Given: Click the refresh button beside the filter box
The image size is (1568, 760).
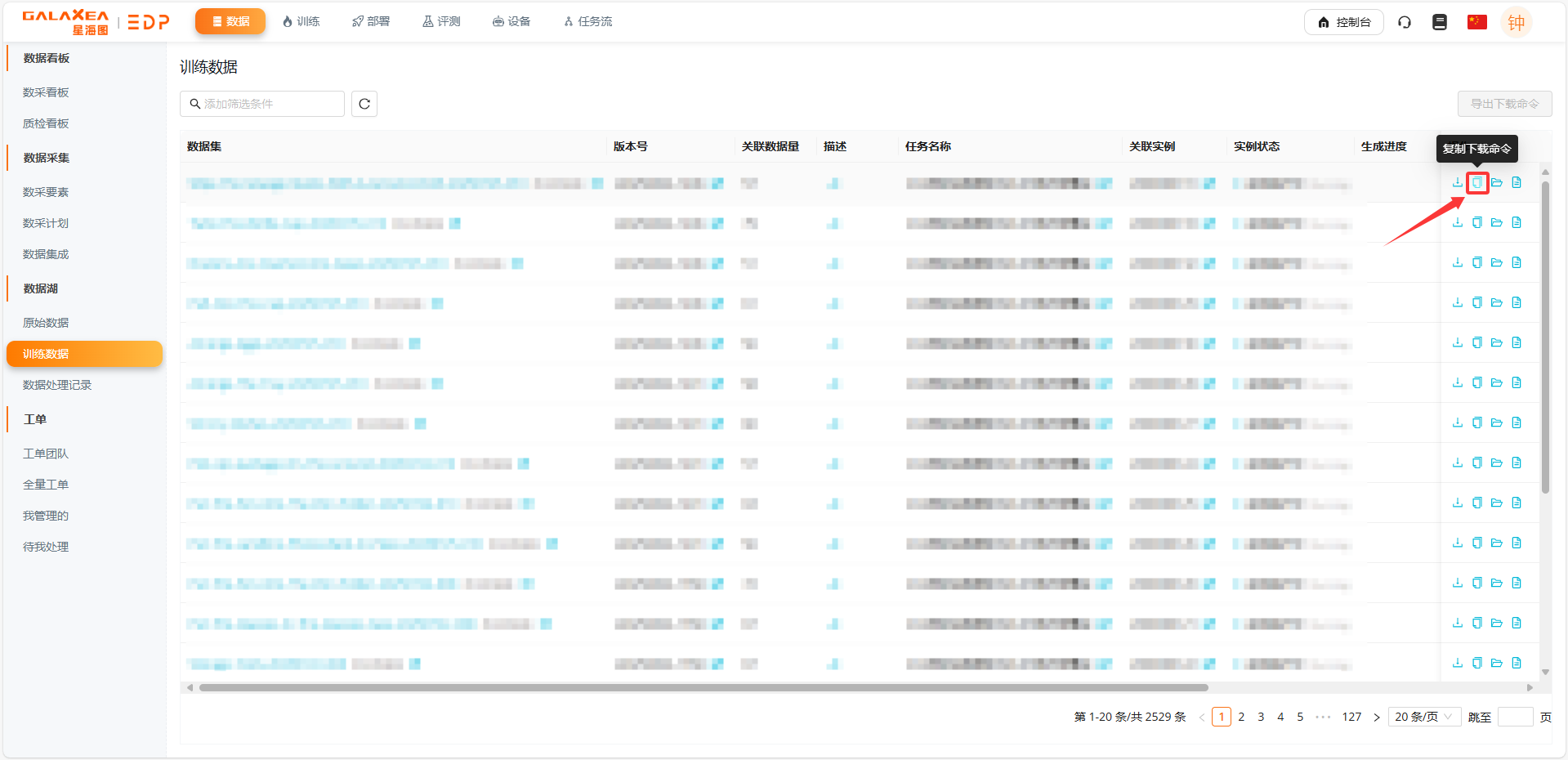Looking at the screenshot, I should [x=364, y=104].
